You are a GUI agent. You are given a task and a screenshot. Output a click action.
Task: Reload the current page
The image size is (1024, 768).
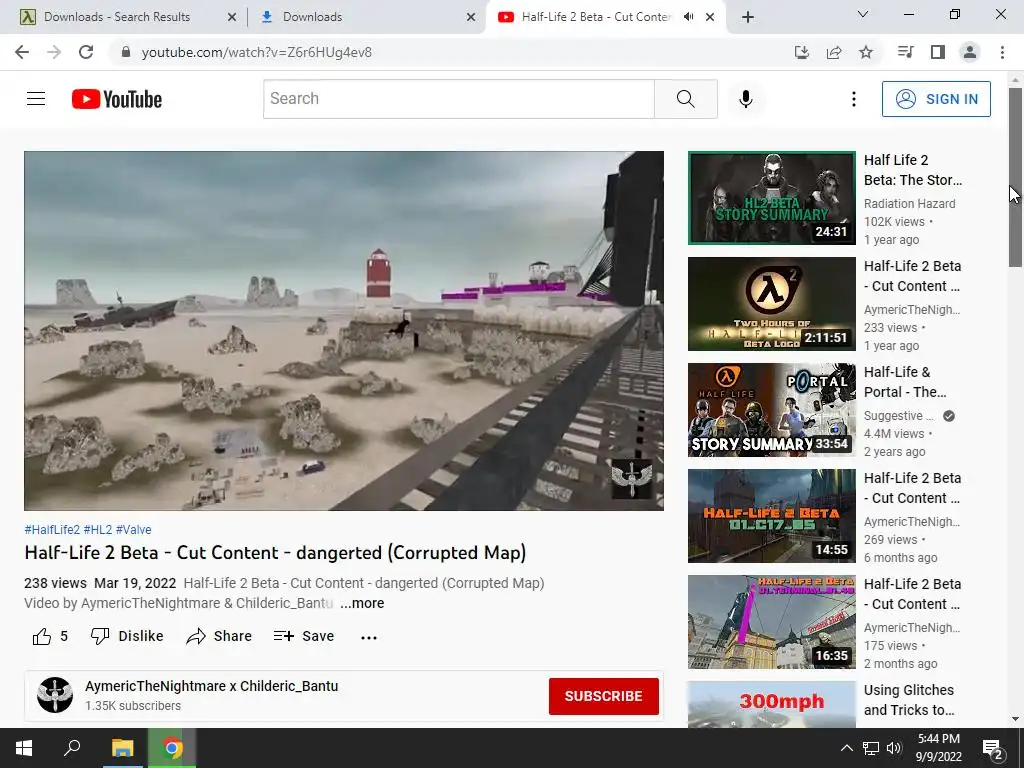[86, 52]
